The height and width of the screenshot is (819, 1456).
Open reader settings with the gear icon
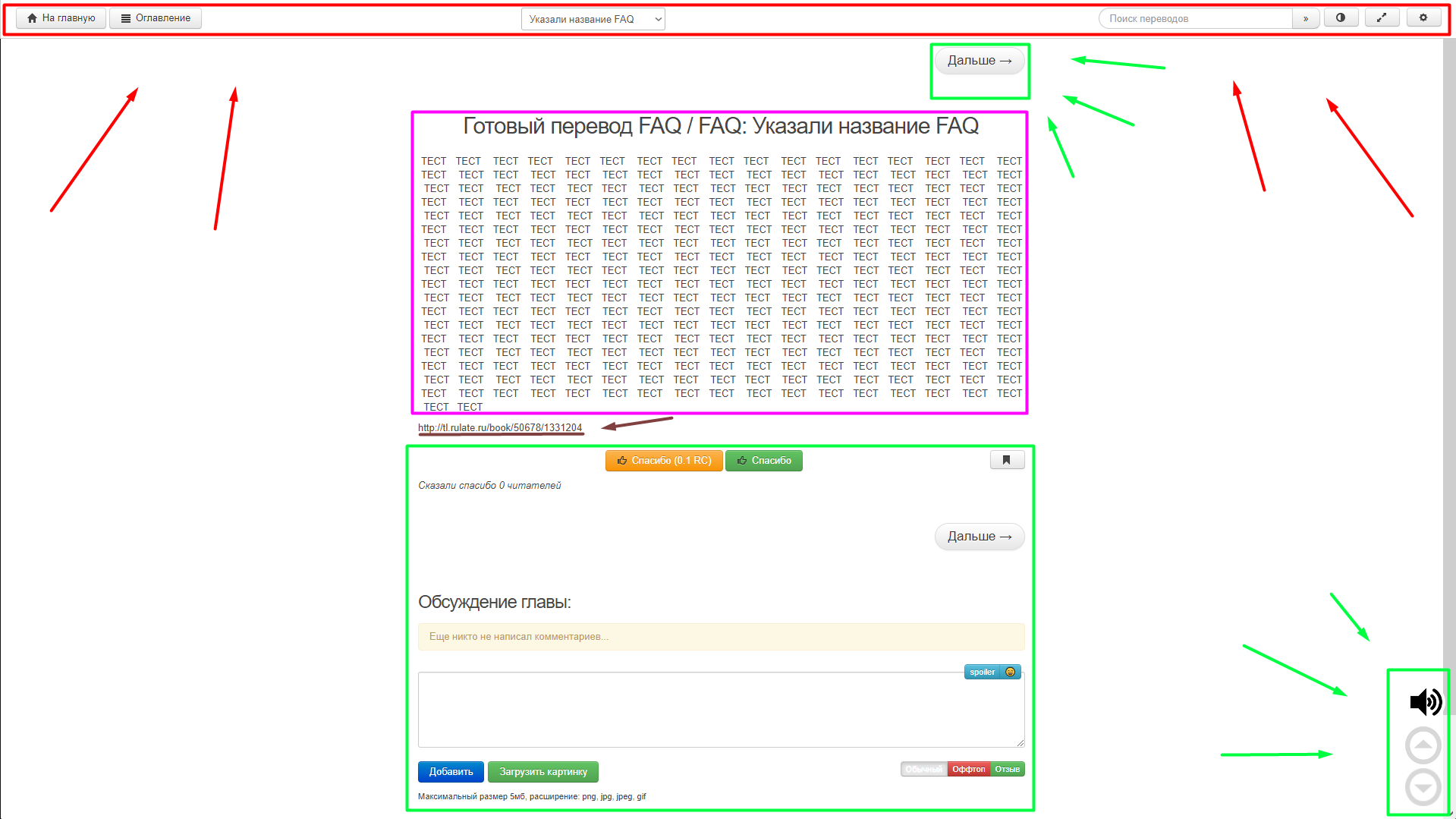[x=1423, y=18]
